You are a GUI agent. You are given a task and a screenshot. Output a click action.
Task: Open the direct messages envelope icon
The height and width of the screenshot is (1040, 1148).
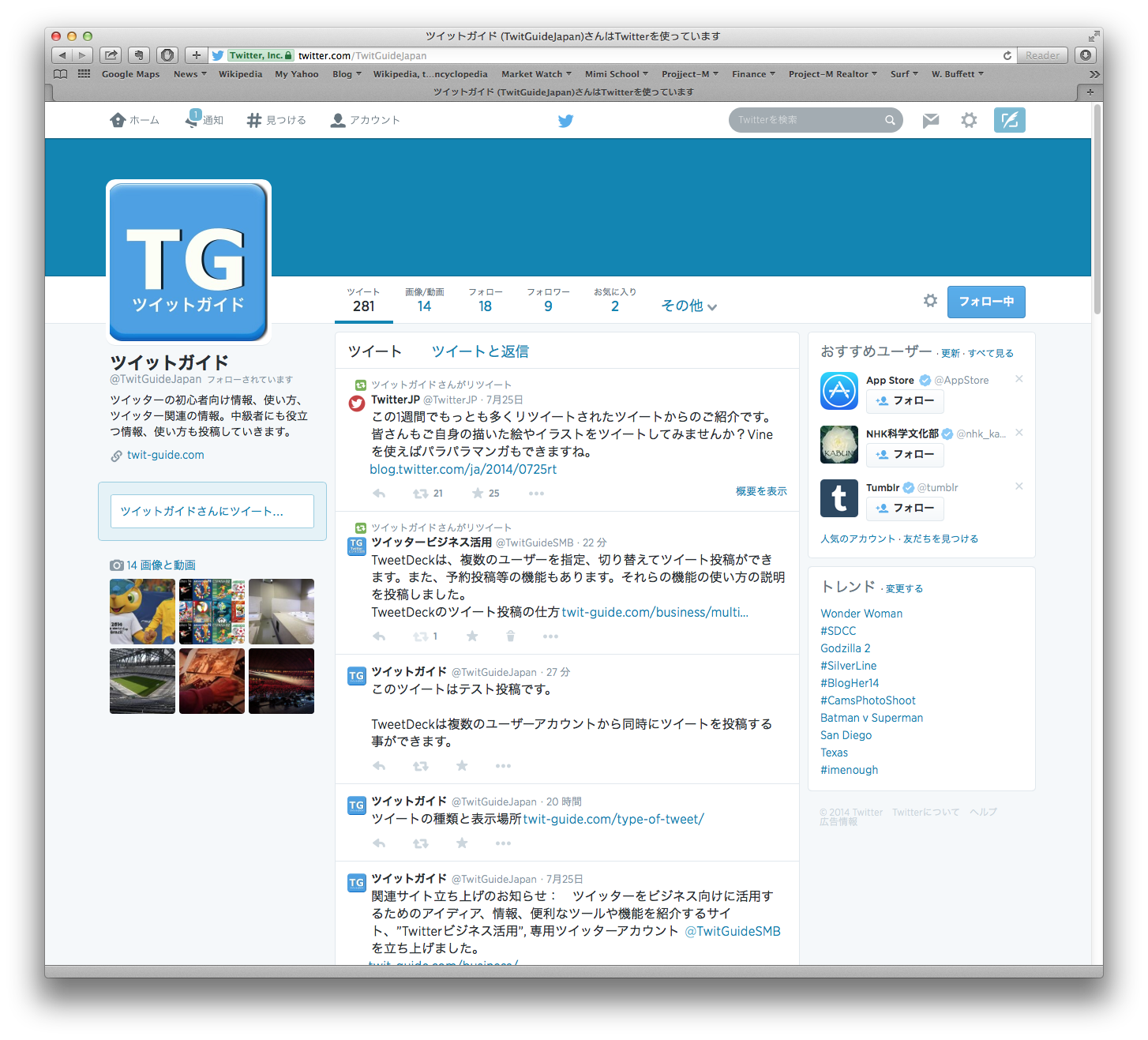click(931, 120)
